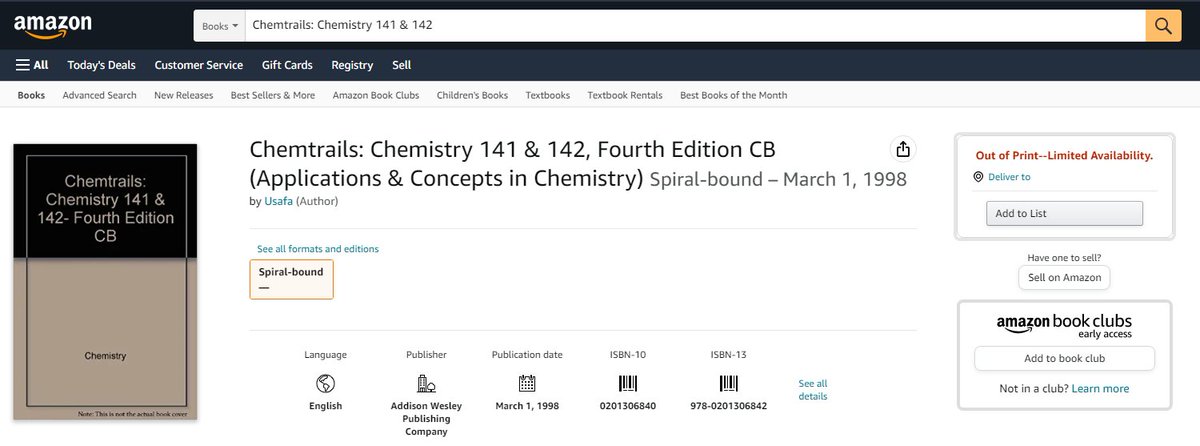Open See all formats and editions link

(x=318, y=249)
